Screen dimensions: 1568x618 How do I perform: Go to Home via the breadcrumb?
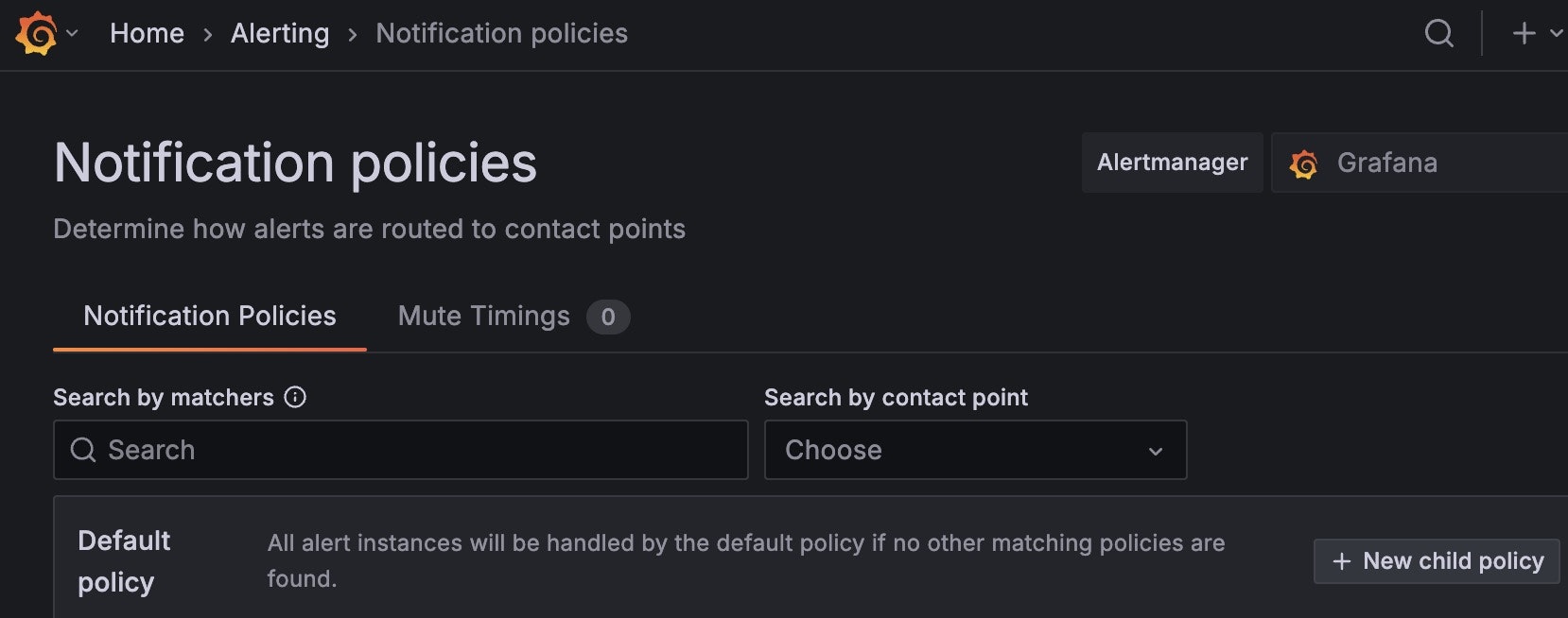coord(148,33)
